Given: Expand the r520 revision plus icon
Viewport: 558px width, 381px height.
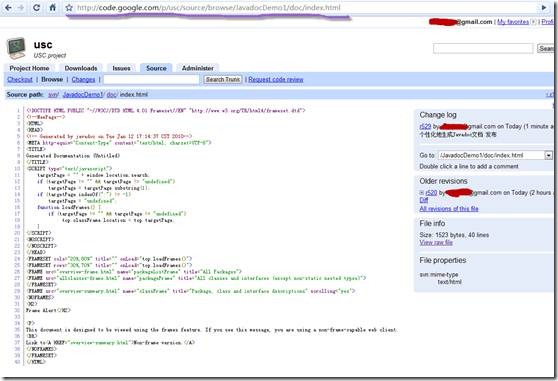Looking at the screenshot, I should (x=422, y=193).
